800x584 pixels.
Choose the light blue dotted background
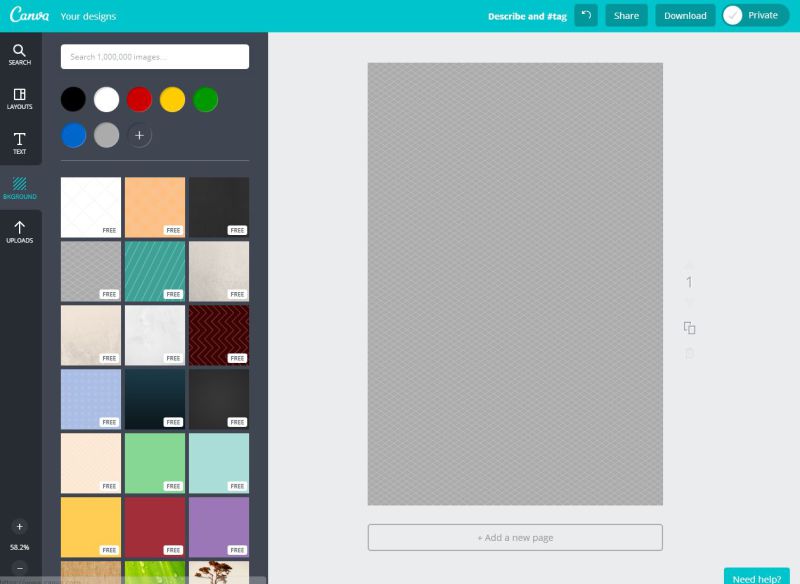click(91, 399)
